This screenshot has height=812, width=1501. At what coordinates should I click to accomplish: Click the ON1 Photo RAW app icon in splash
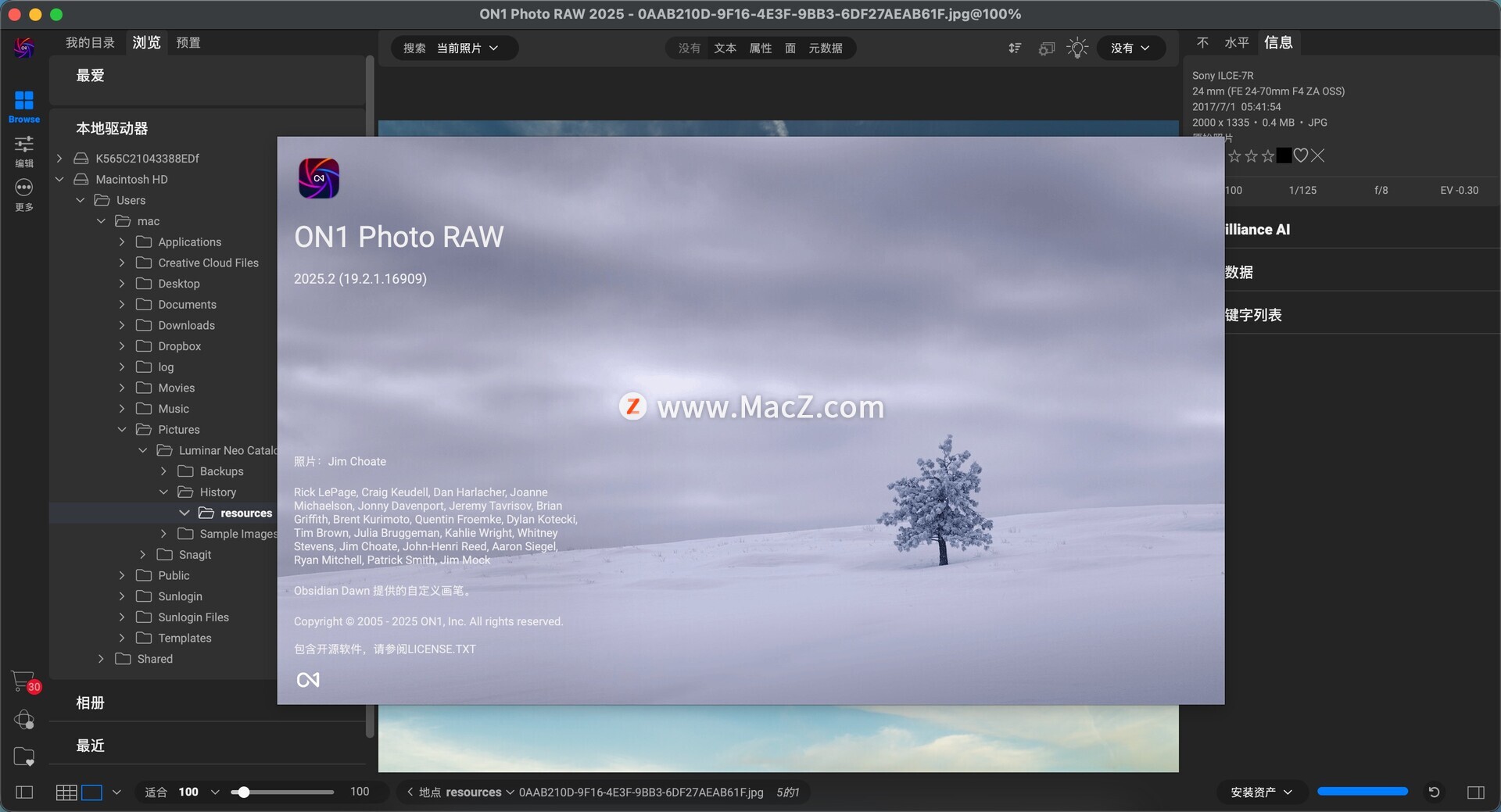[319, 178]
